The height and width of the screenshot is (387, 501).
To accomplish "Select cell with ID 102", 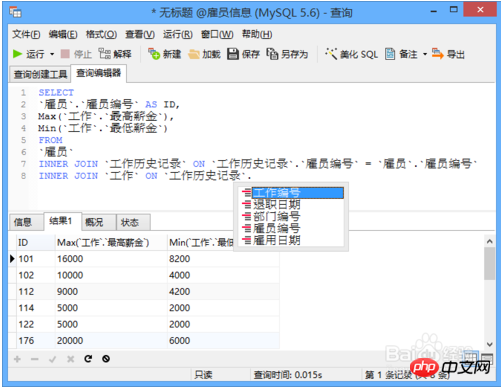I will [x=35, y=275].
